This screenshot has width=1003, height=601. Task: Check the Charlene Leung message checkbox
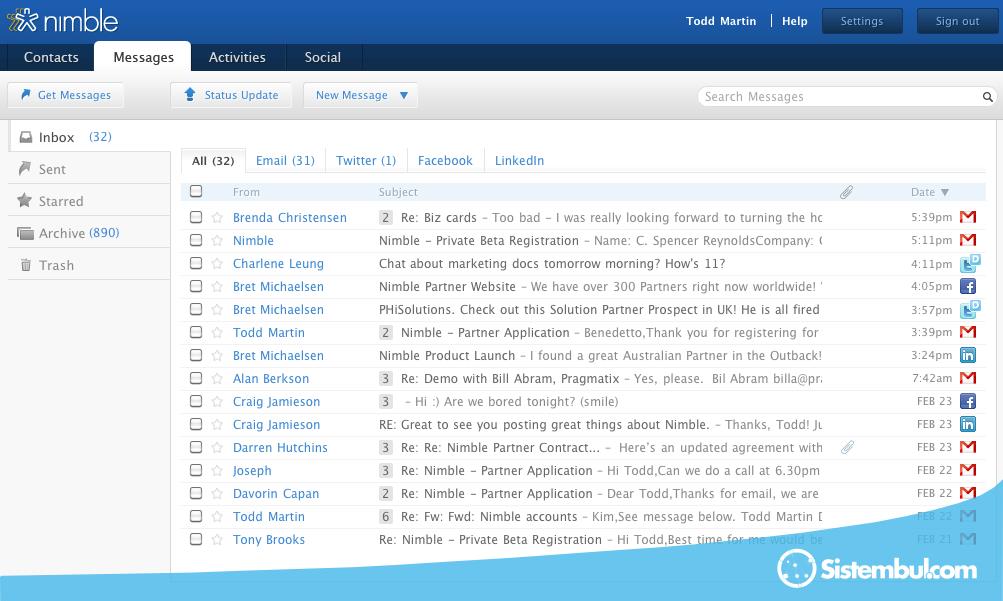point(196,263)
